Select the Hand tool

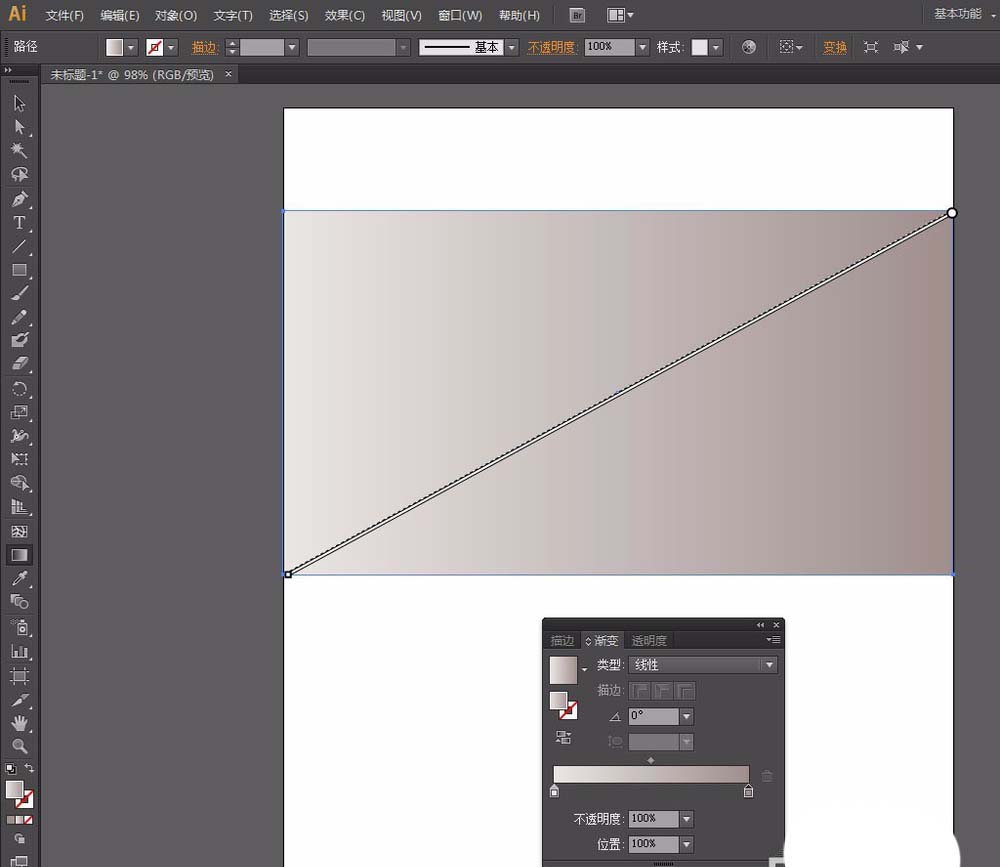tap(19, 723)
